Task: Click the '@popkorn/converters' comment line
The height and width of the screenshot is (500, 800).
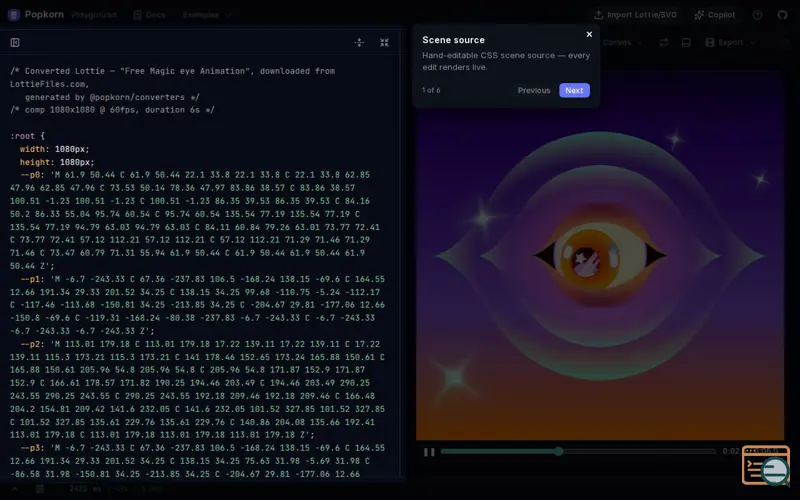Action: point(112,97)
